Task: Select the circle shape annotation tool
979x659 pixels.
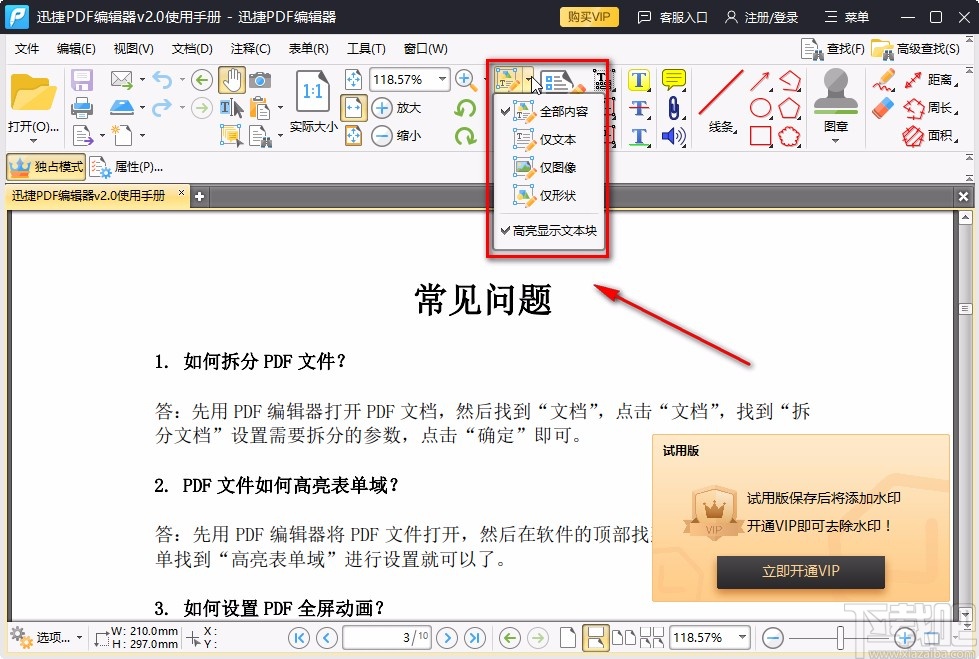Action: (759, 108)
